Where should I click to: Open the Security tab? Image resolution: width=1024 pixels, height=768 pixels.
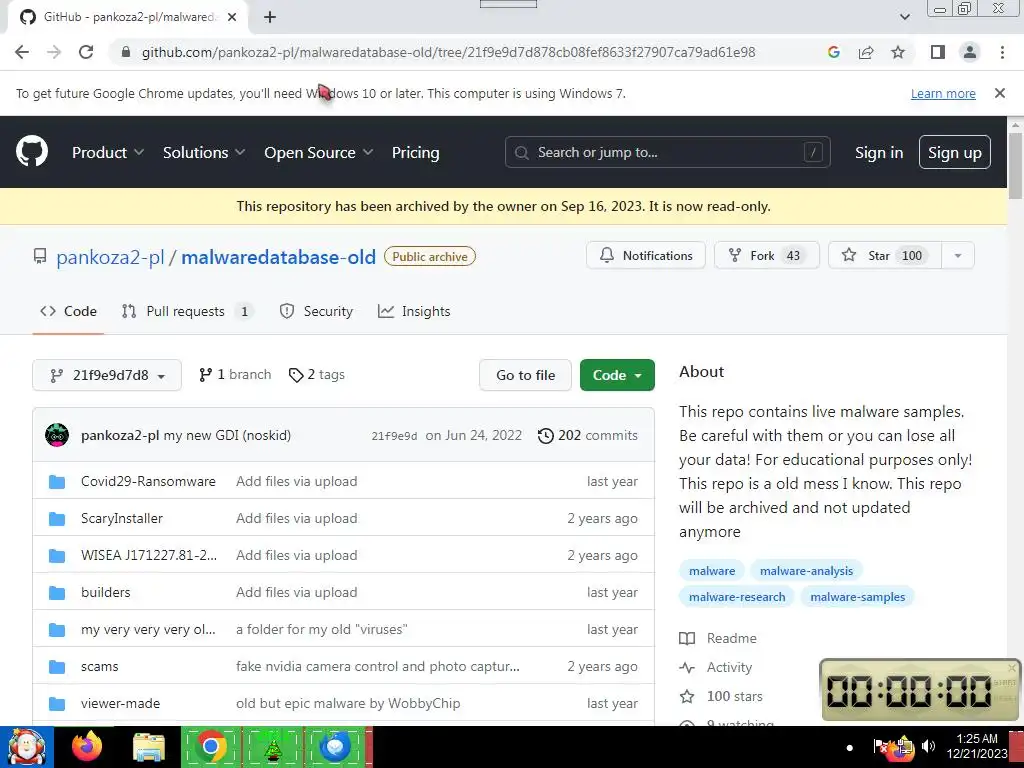click(x=317, y=312)
